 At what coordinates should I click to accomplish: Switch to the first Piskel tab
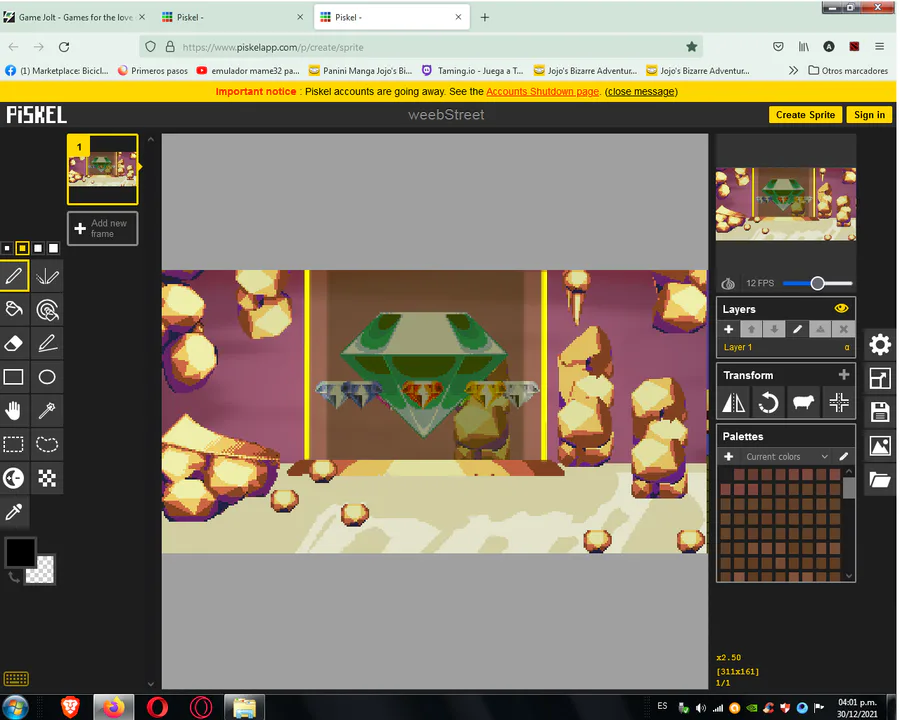pyautogui.click(x=232, y=17)
